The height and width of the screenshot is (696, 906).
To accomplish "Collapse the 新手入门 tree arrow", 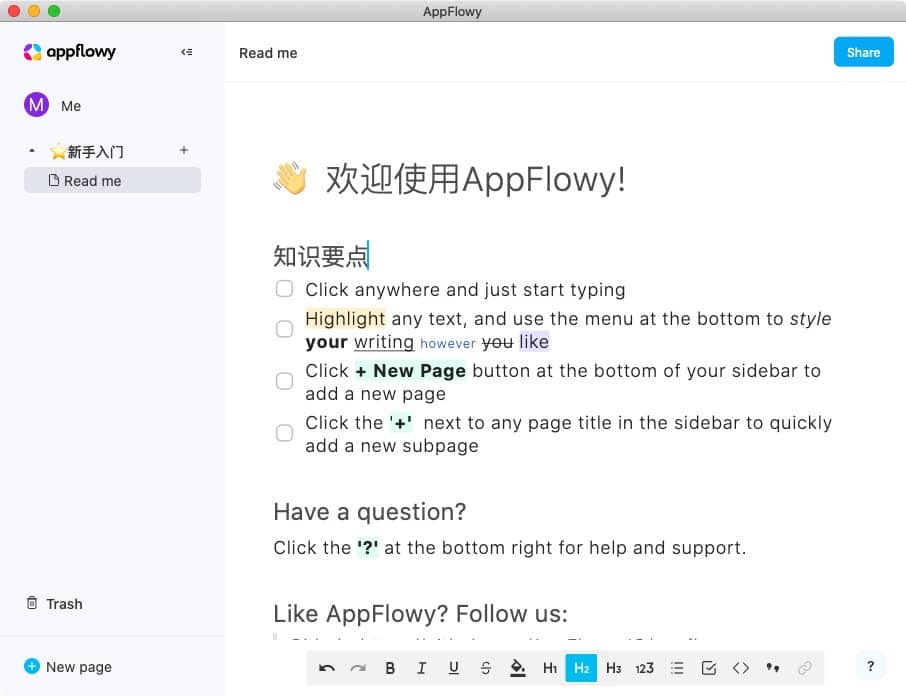I will point(32,151).
